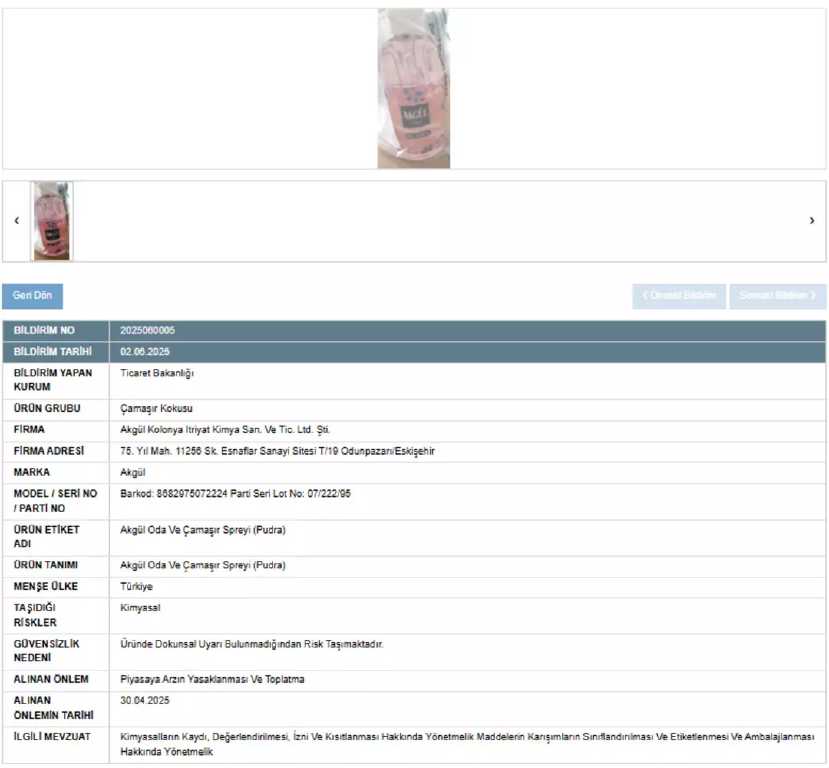Click Piyasaya Arzın Yasaklanması Ve Toplatma
The height and width of the screenshot is (768, 829).
pyautogui.click(x=212, y=680)
